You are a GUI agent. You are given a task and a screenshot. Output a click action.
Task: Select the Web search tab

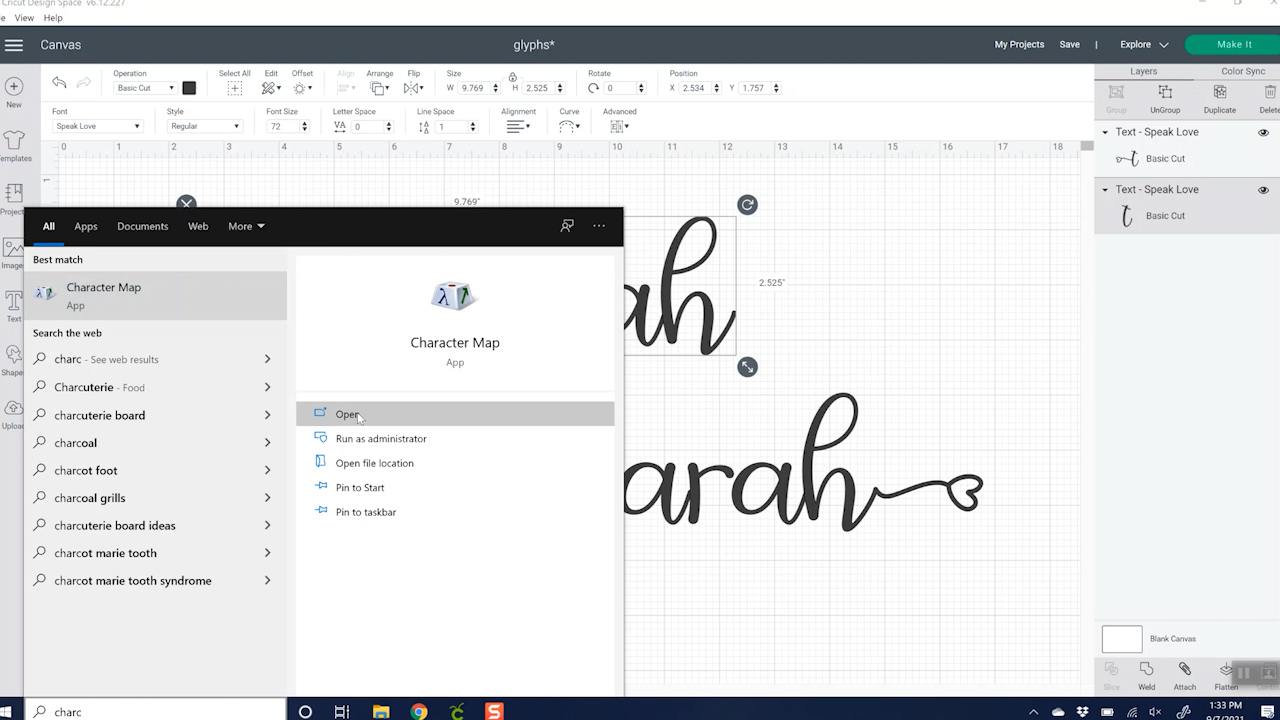pos(198,226)
